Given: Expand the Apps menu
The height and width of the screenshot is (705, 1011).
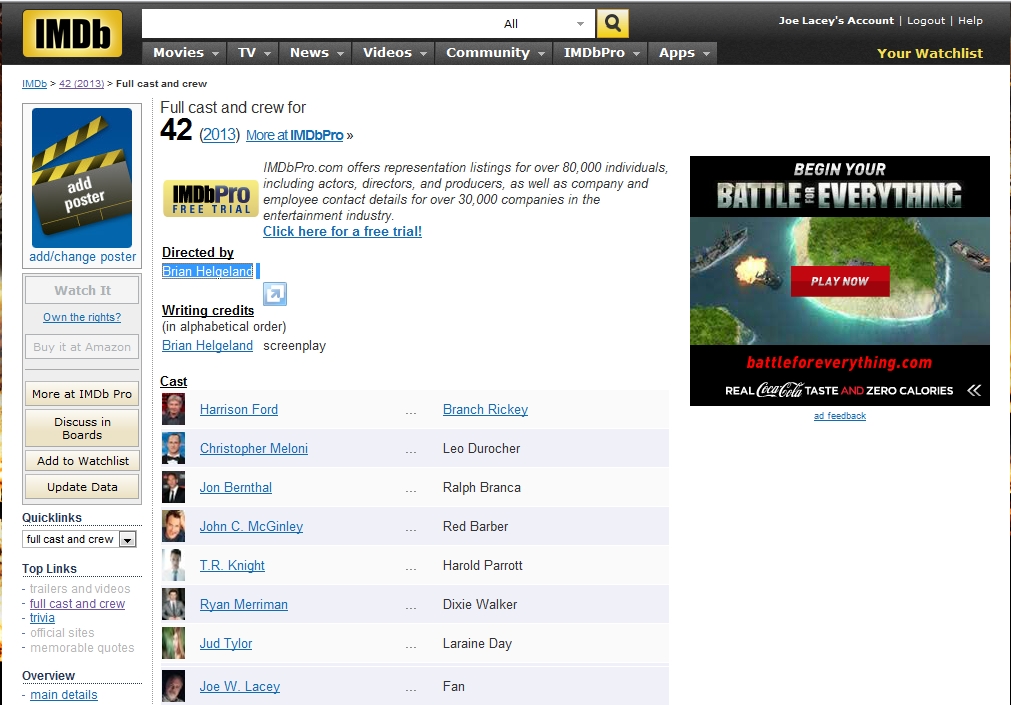Looking at the screenshot, I should pyautogui.click(x=683, y=53).
